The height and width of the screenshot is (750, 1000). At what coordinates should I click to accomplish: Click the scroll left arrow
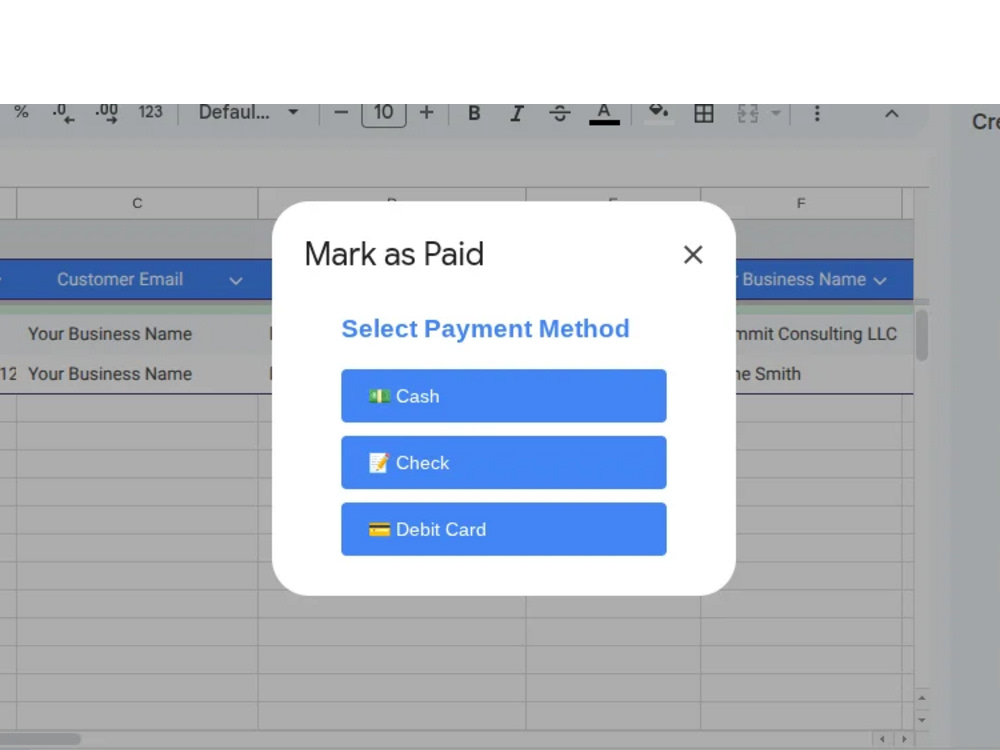pos(882,739)
